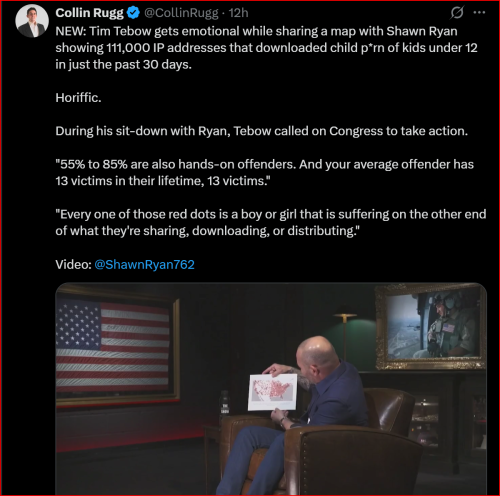Play the embedded Shawn Ryan video

[271, 389]
